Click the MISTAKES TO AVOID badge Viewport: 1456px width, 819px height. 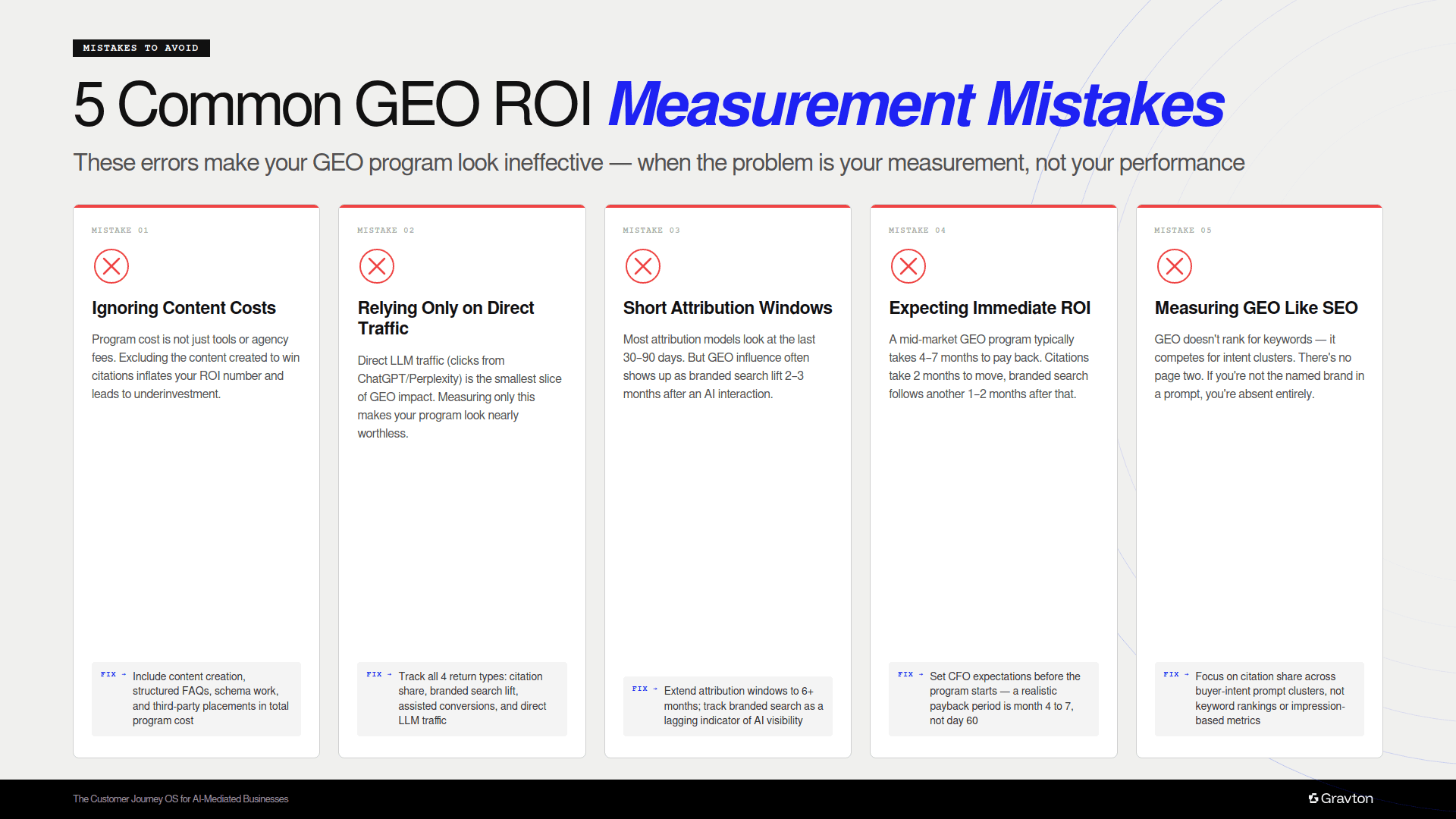141,48
